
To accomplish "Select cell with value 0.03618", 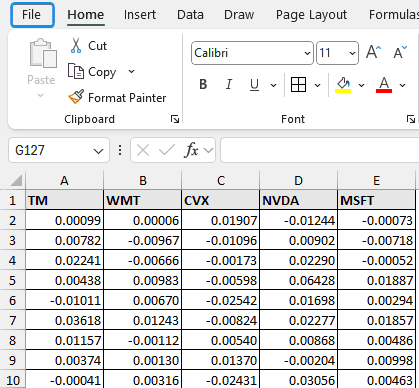I will tap(65, 320).
